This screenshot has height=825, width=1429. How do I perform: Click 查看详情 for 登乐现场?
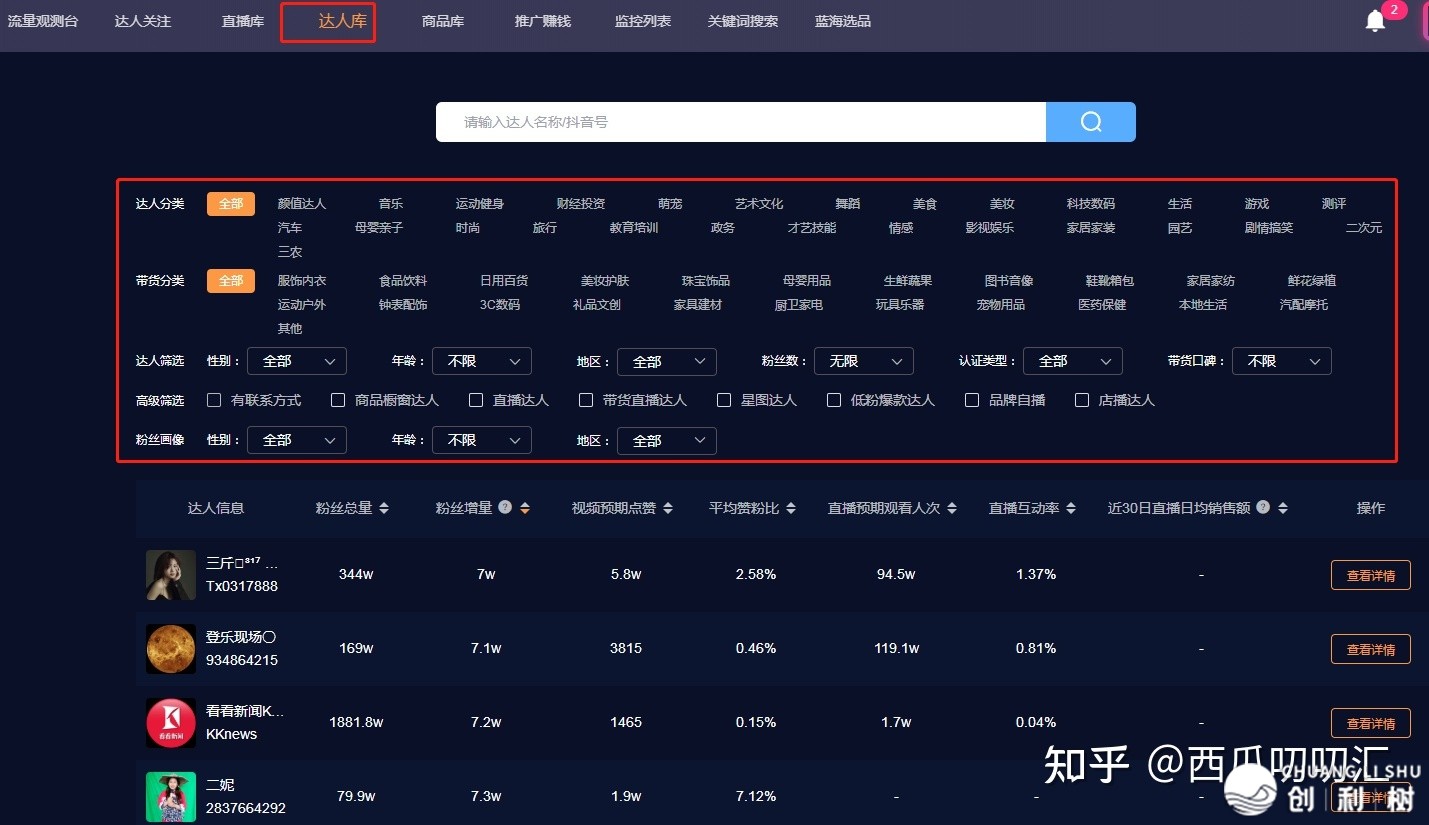click(x=1370, y=649)
